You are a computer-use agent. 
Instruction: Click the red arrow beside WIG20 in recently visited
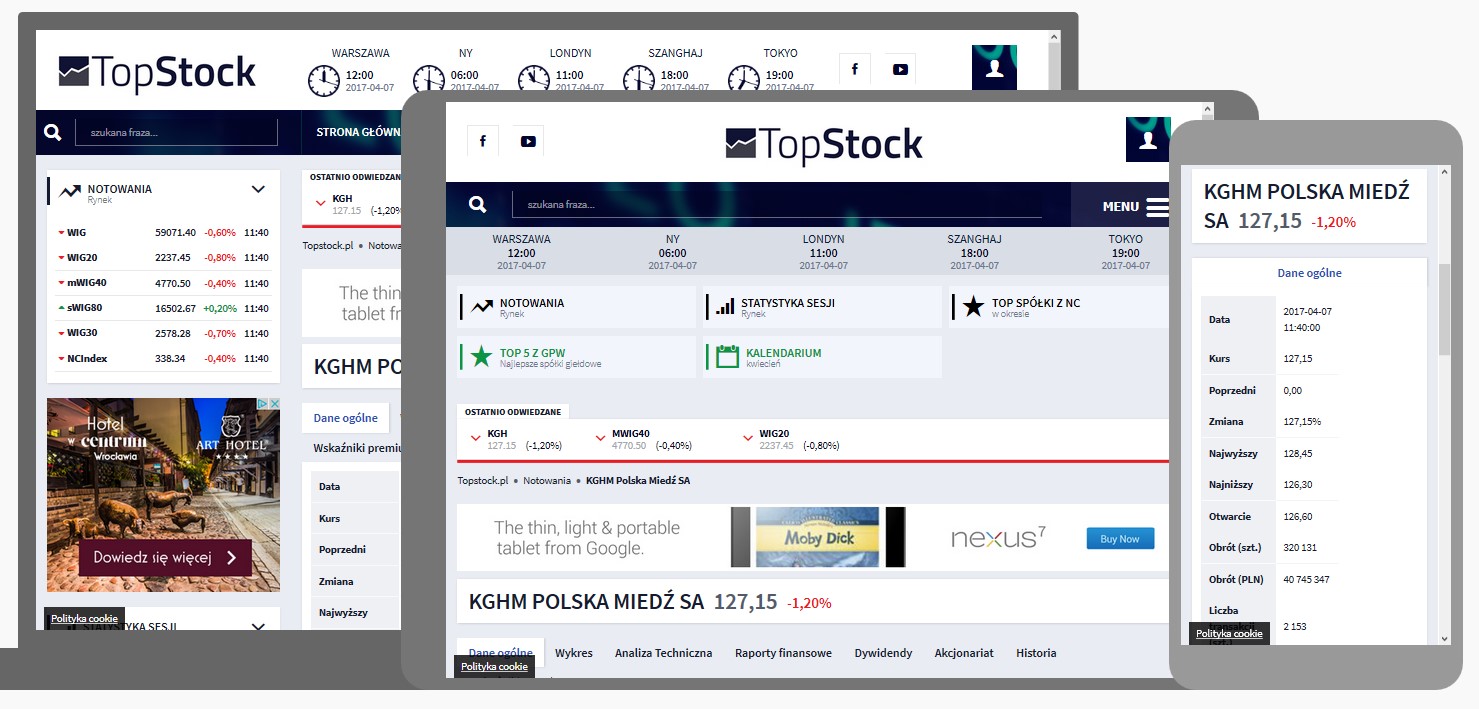[747, 438]
